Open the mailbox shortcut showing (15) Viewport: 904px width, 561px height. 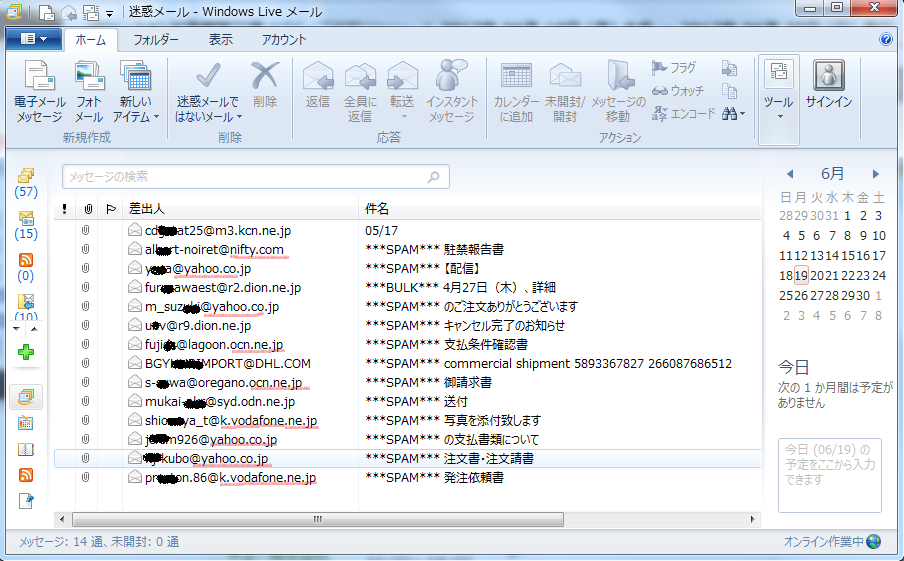pyautogui.click(x=26, y=225)
